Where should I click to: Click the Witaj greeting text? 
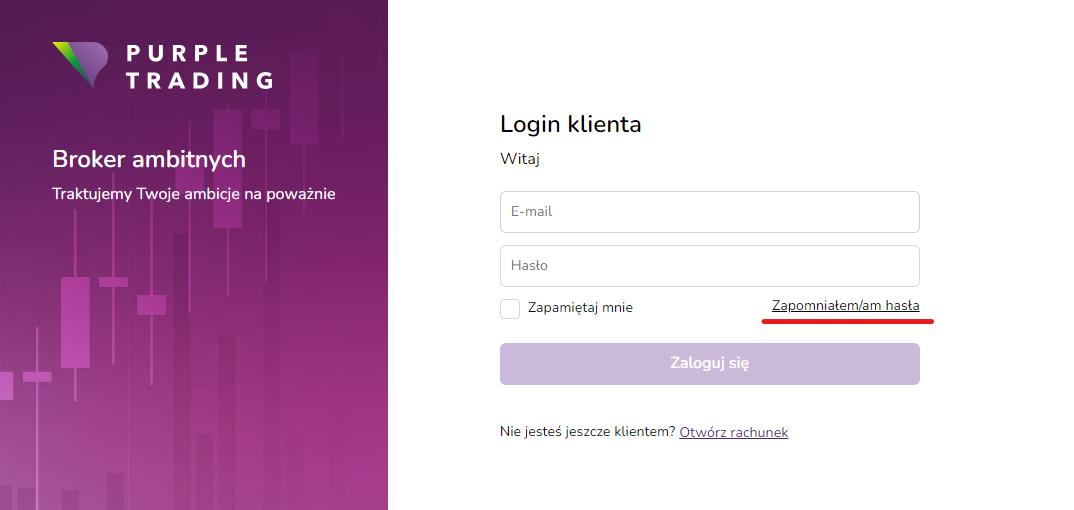pos(520,160)
